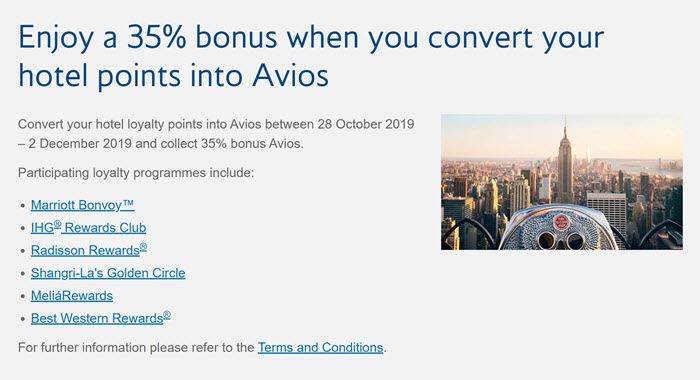Open the Marriott Bonvoy link
Viewport: 700px width, 380px height.
(x=82, y=205)
